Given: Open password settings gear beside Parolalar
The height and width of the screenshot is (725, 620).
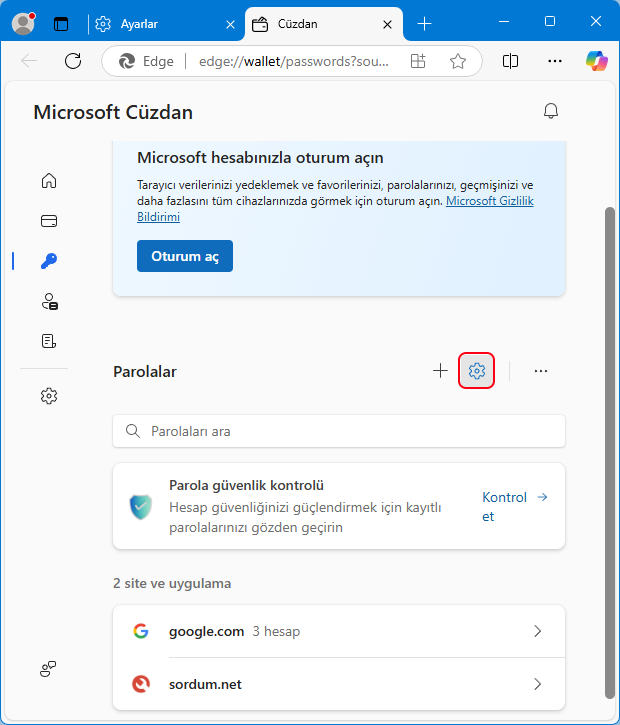Looking at the screenshot, I should tap(477, 371).
